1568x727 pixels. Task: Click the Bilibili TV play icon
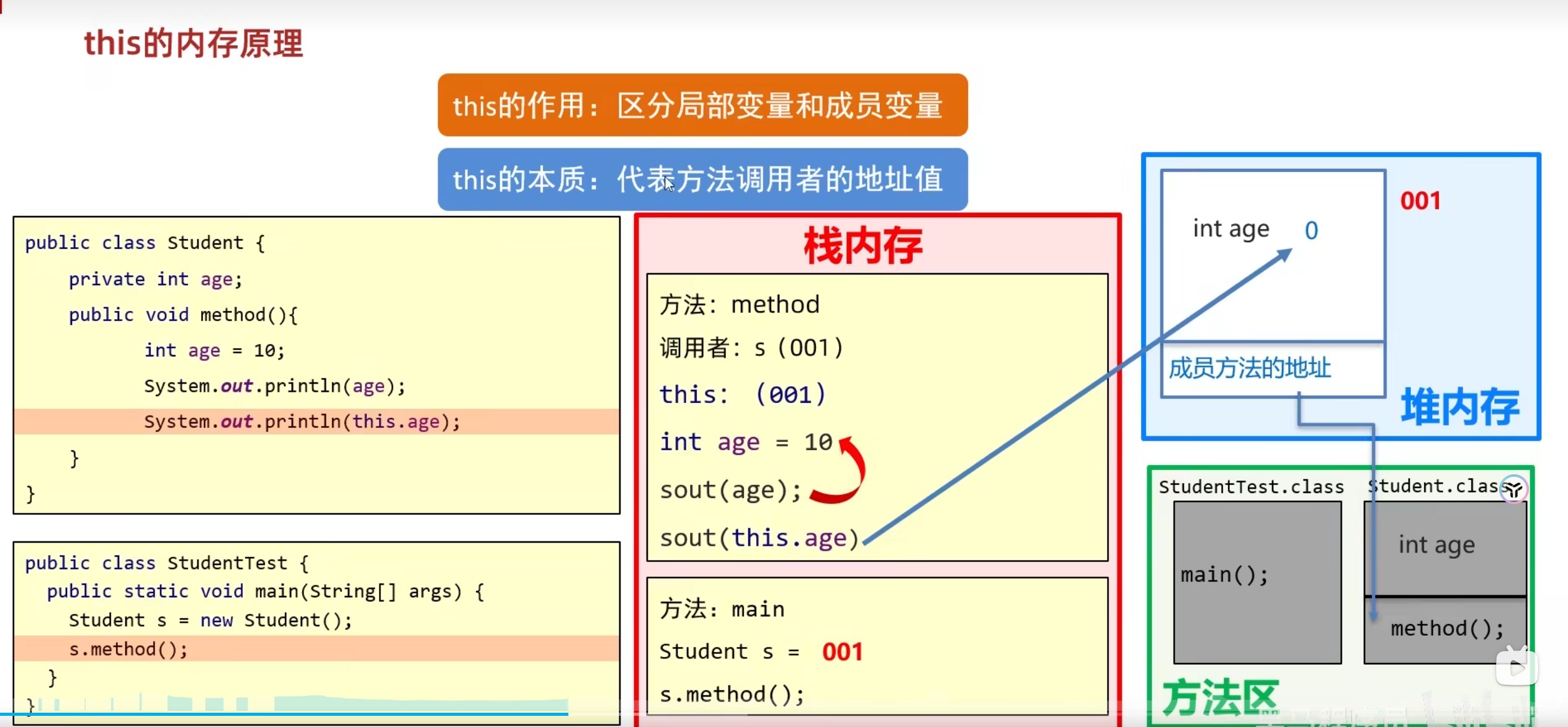1516,667
